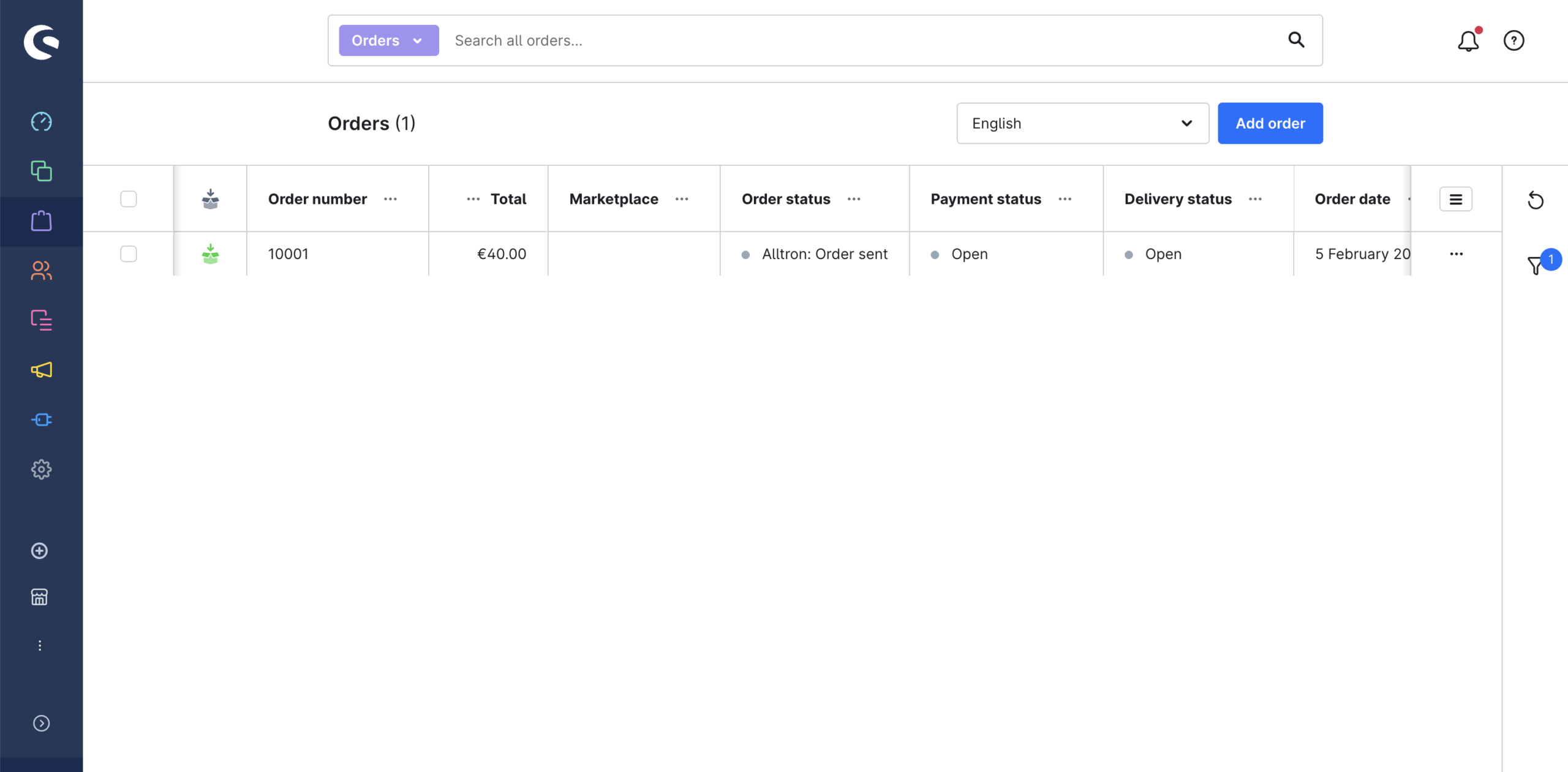Open the Dashboard speedometer icon
Image resolution: width=1568 pixels, height=772 pixels.
pyautogui.click(x=41, y=122)
